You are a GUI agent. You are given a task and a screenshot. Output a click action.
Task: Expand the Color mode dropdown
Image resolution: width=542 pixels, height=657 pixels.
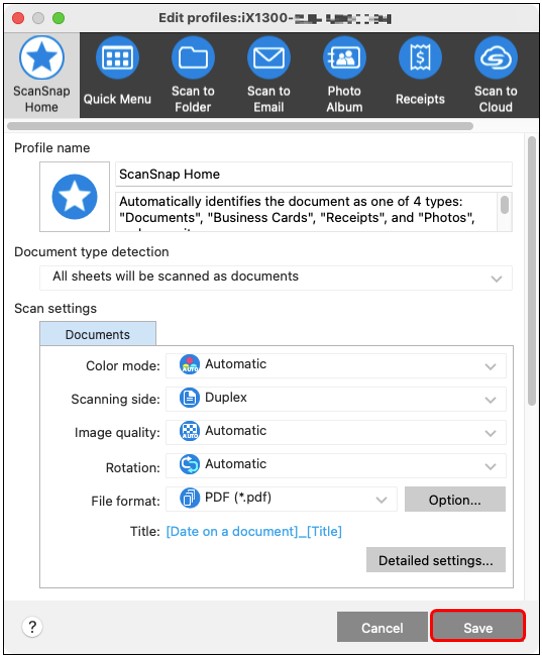336,365
